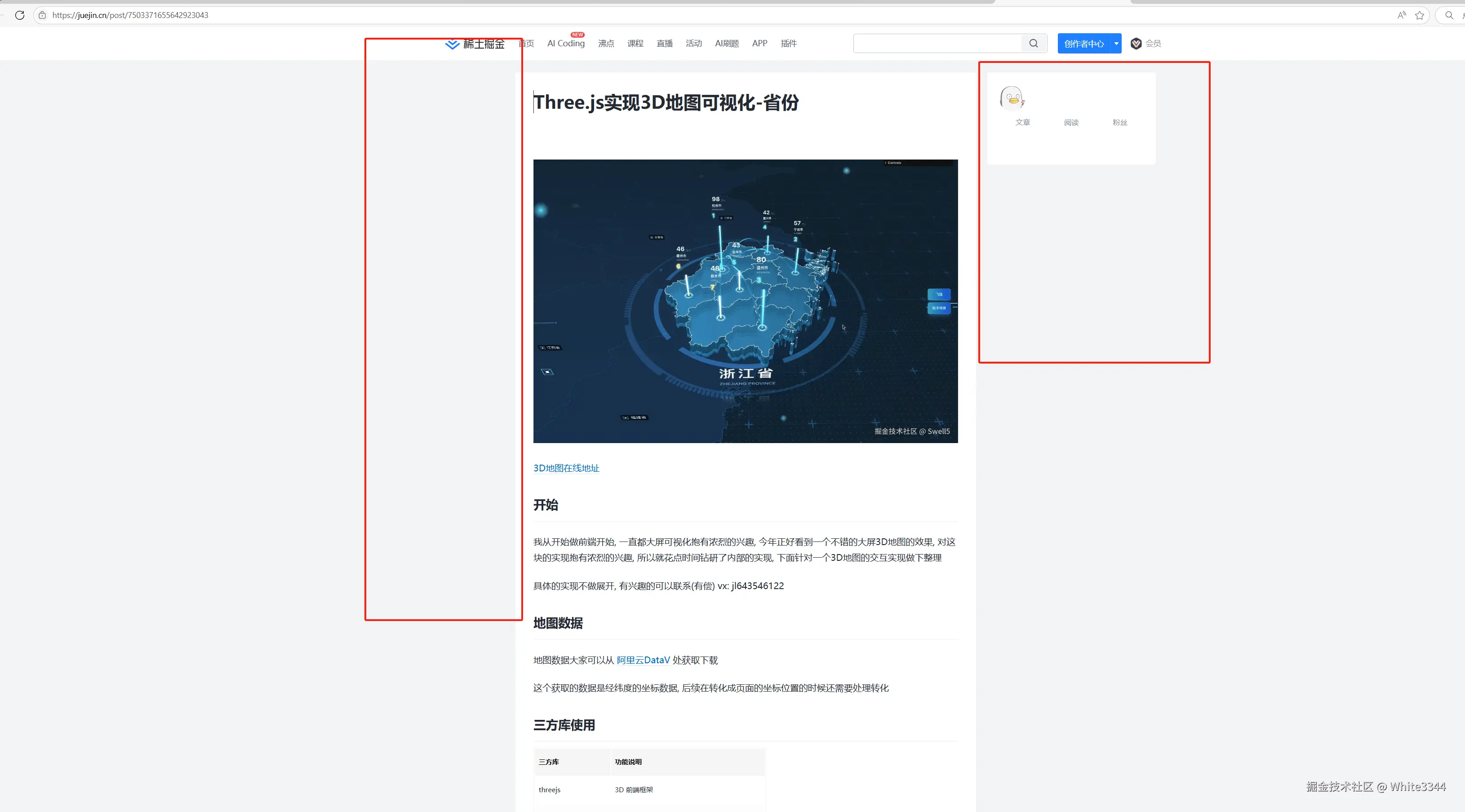The width and height of the screenshot is (1465, 812).
Task: Open the AI刷题 navigation item
Action: click(x=726, y=43)
